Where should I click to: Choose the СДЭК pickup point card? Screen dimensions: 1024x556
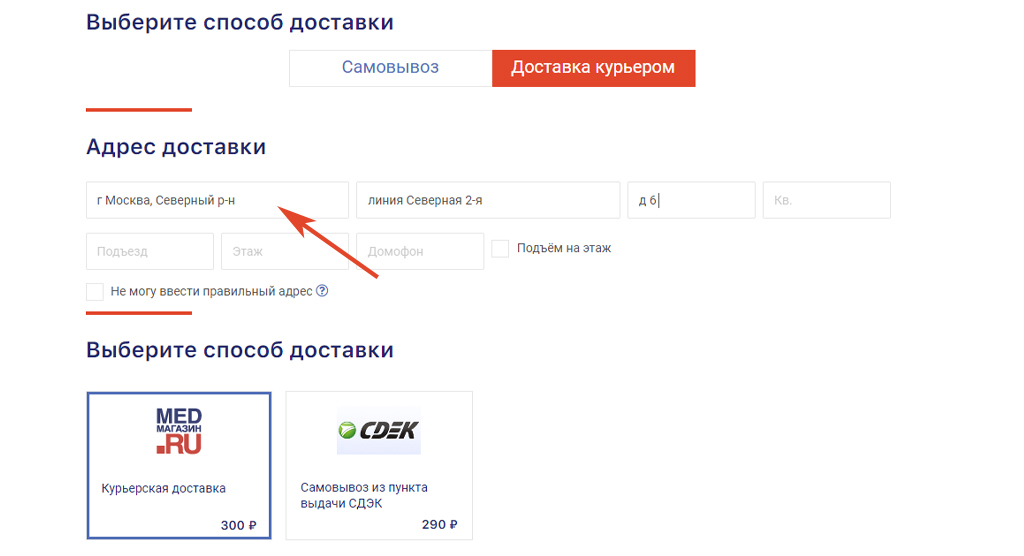click(379, 465)
